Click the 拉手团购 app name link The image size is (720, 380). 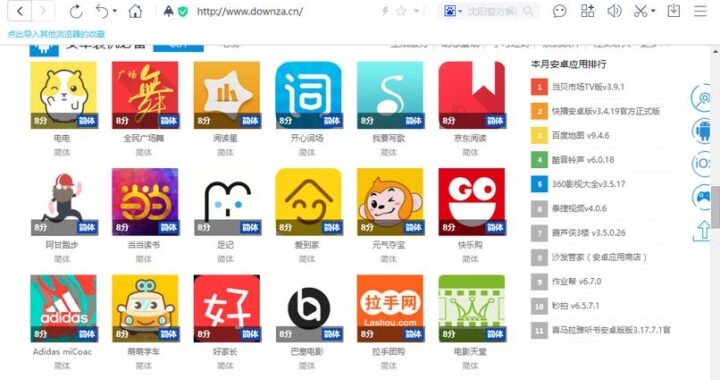point(388,352)
